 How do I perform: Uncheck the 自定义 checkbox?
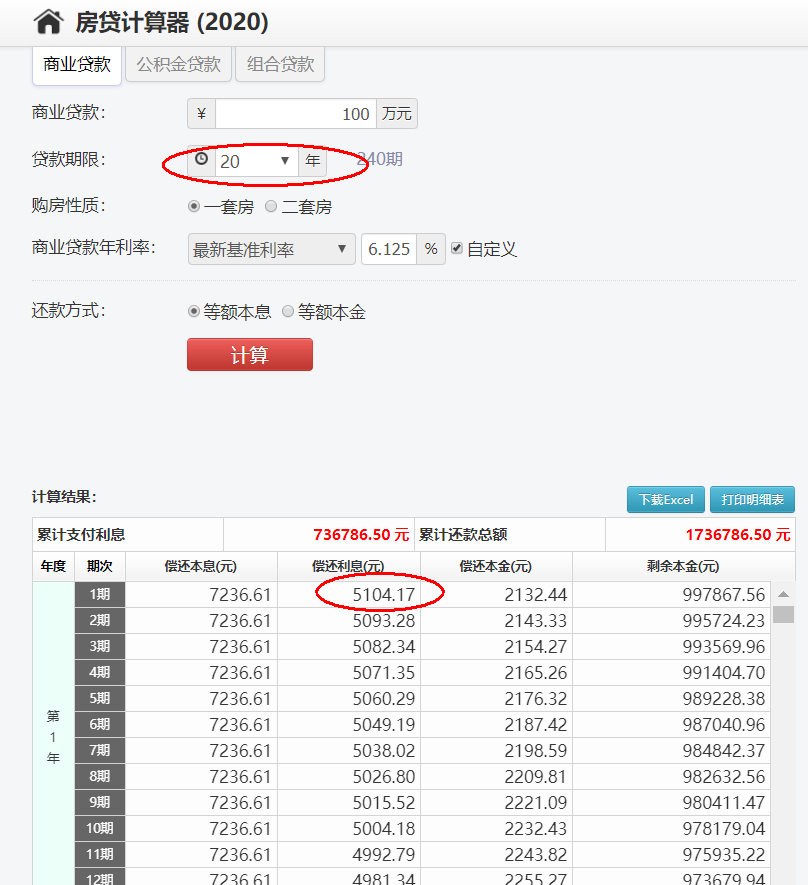click(x=457, y=248)
